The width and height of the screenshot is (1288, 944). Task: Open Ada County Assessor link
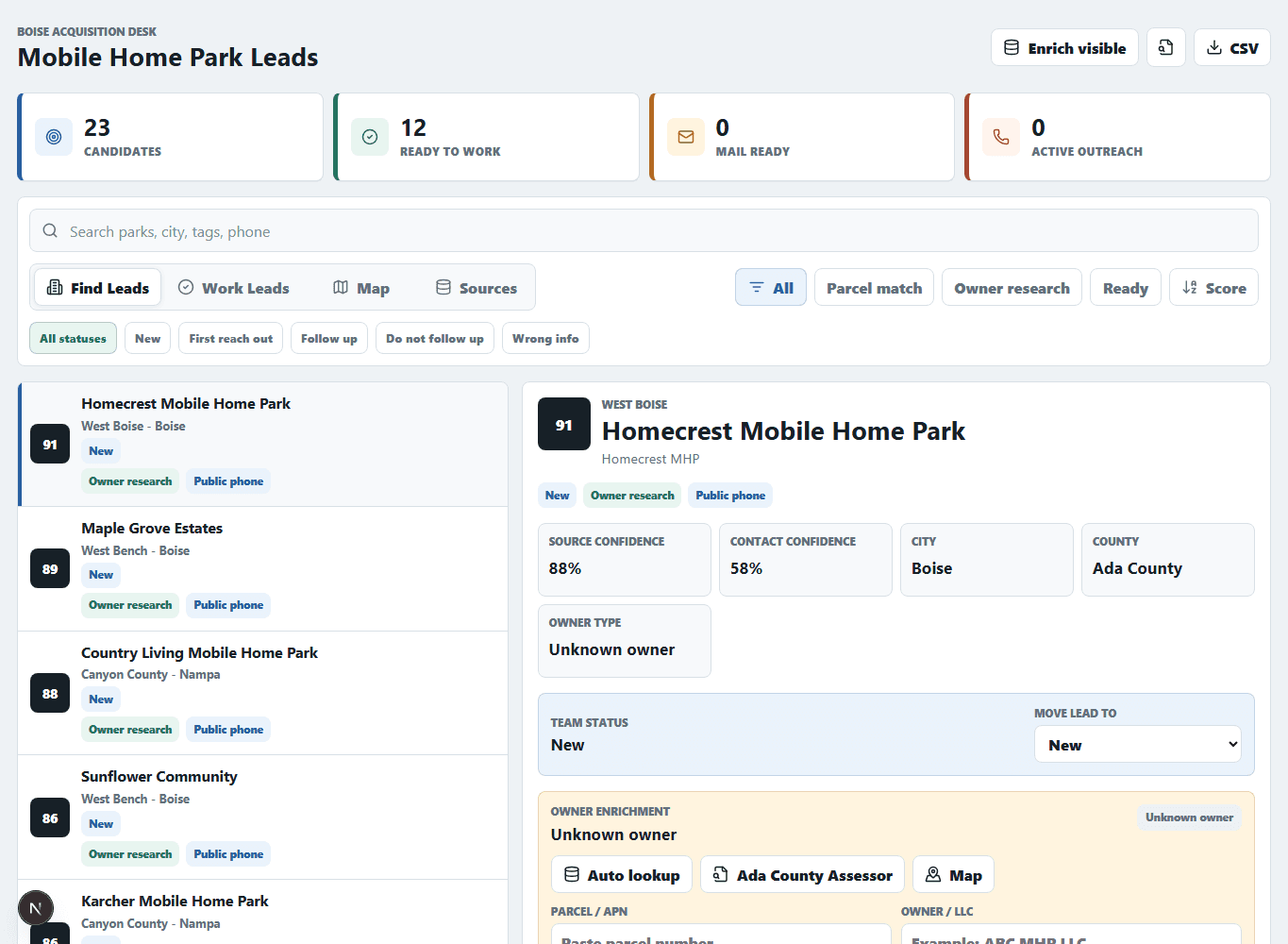(802, 875)
